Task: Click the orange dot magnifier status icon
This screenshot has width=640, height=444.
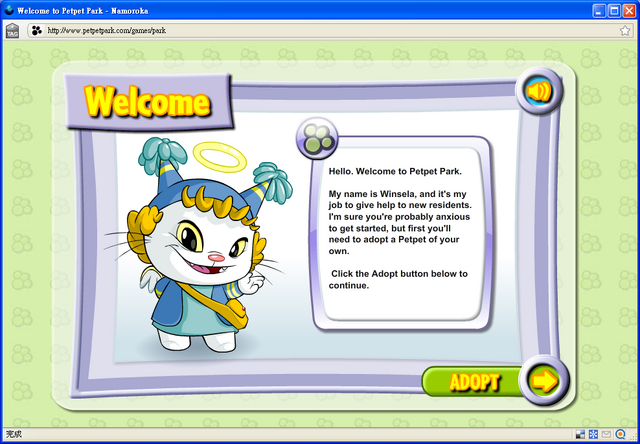Action: coord(620,434)
